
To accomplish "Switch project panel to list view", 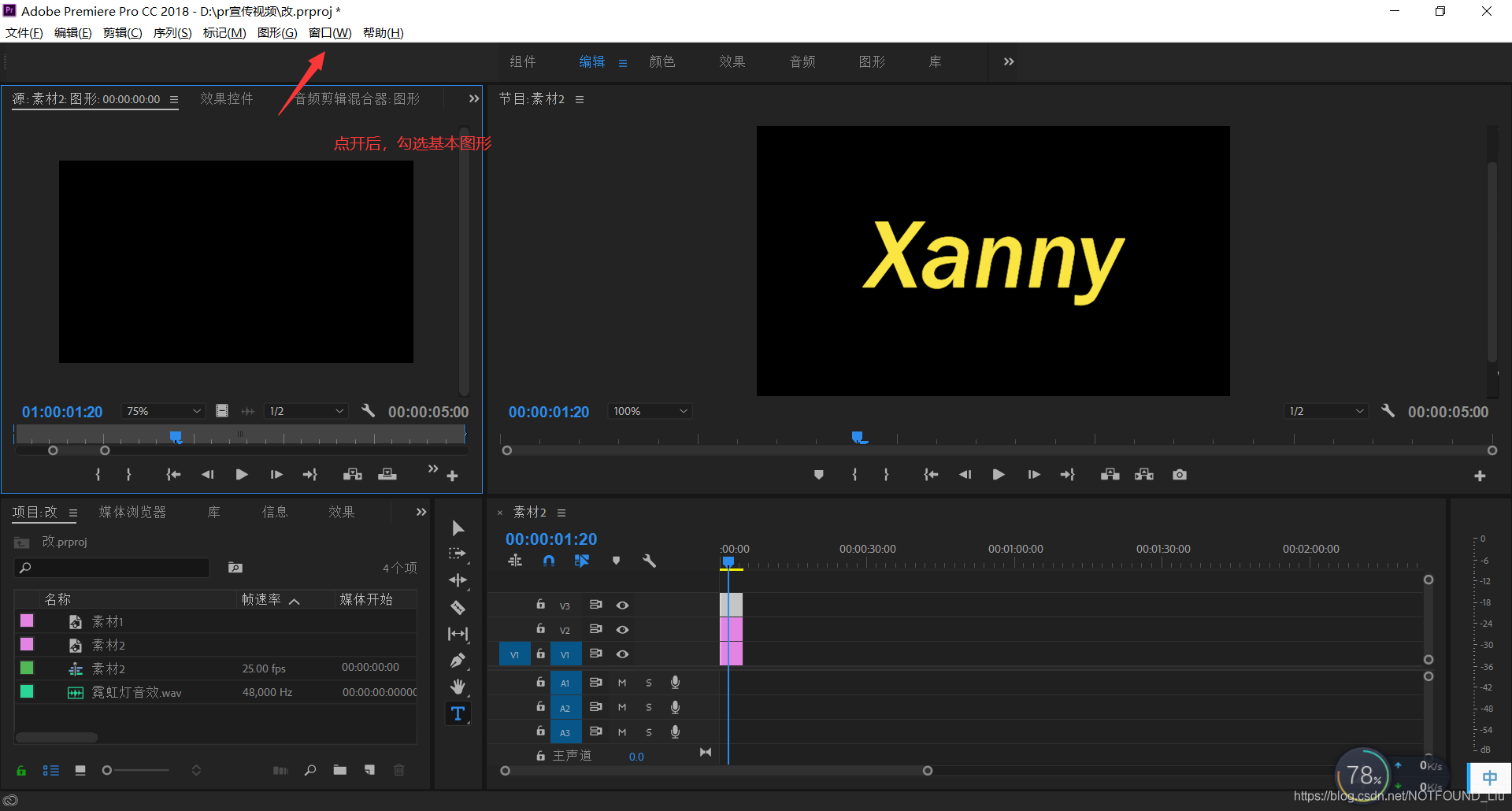I will 51,770.
